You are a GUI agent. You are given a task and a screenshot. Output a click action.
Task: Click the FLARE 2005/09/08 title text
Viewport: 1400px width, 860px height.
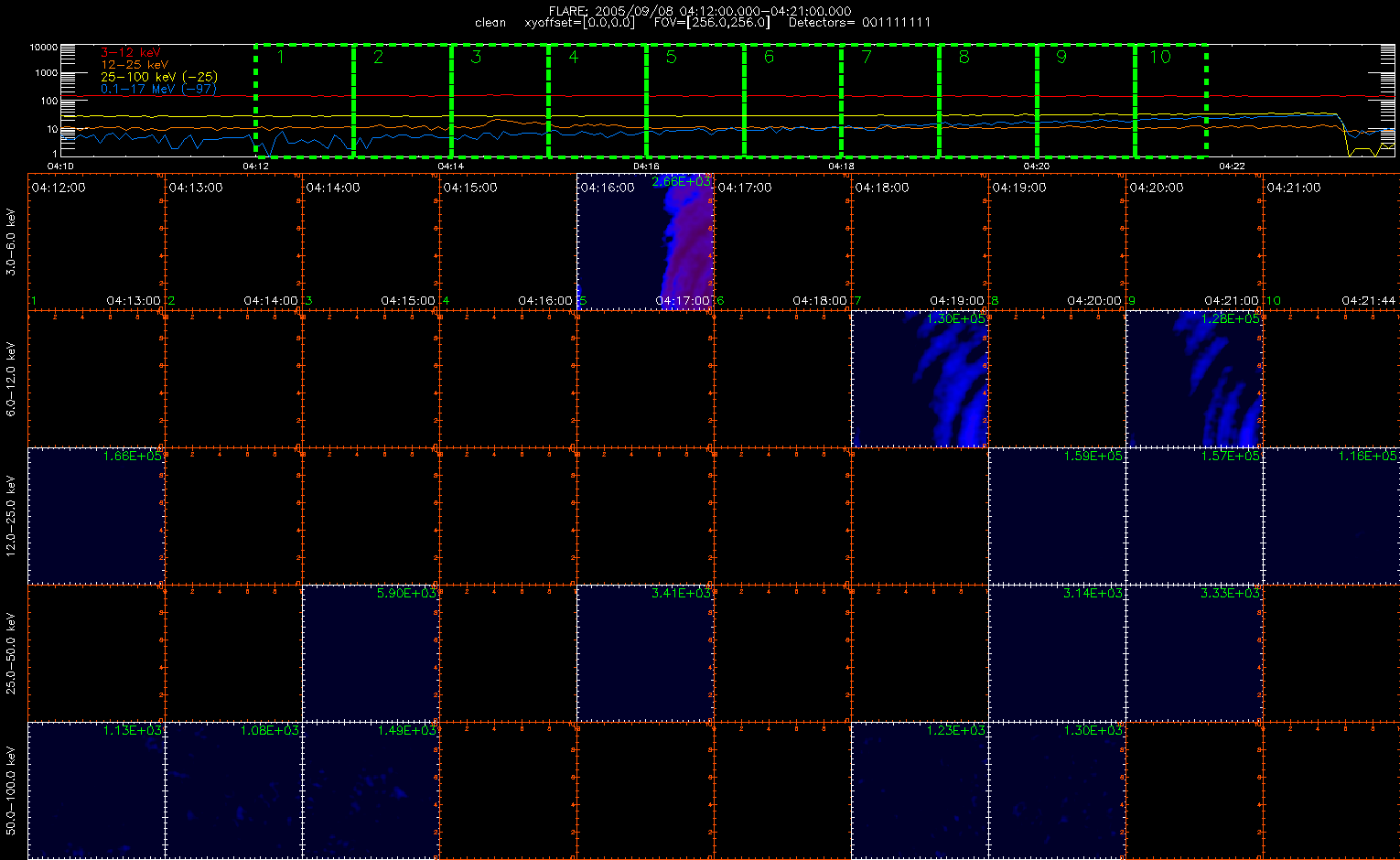(x=700, y=11)
